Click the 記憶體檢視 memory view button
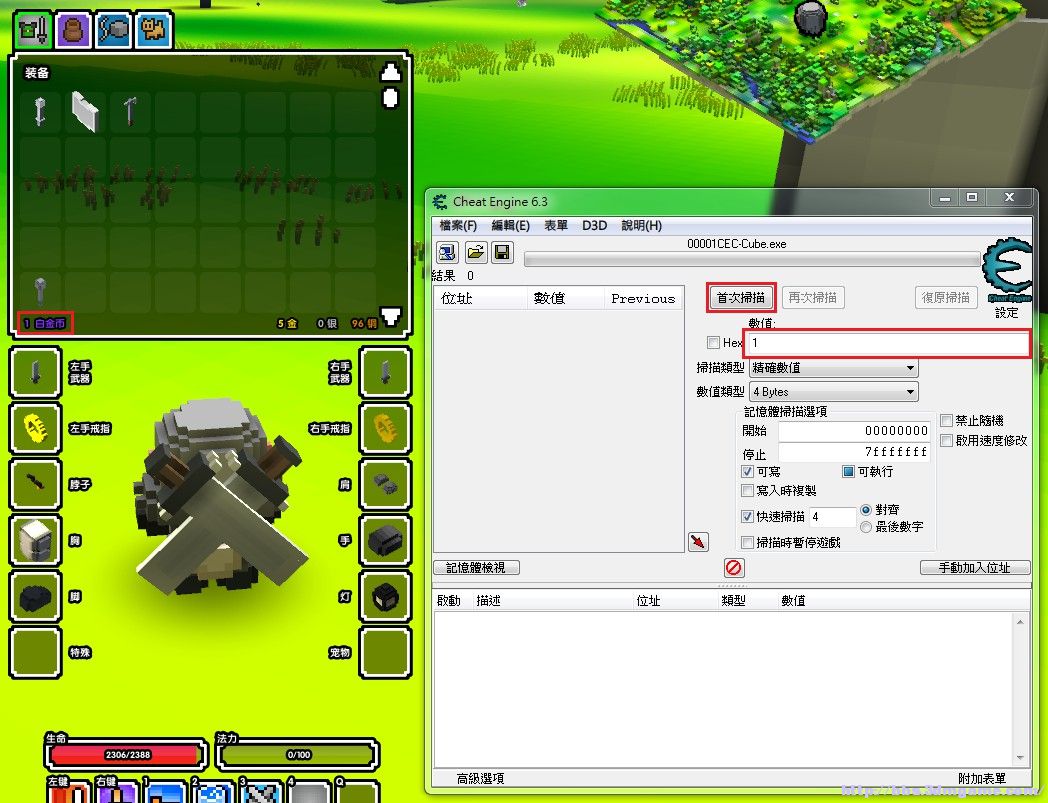Screen dimensions: 1048x803 click(476, 568)
